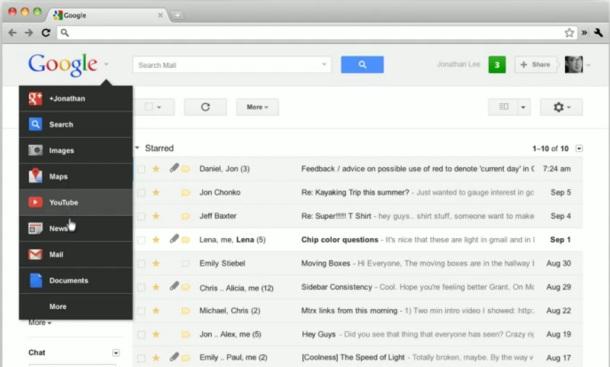Open the settings gear menu
This screenshot has width=610, height=367.
[x=561, y=107]
